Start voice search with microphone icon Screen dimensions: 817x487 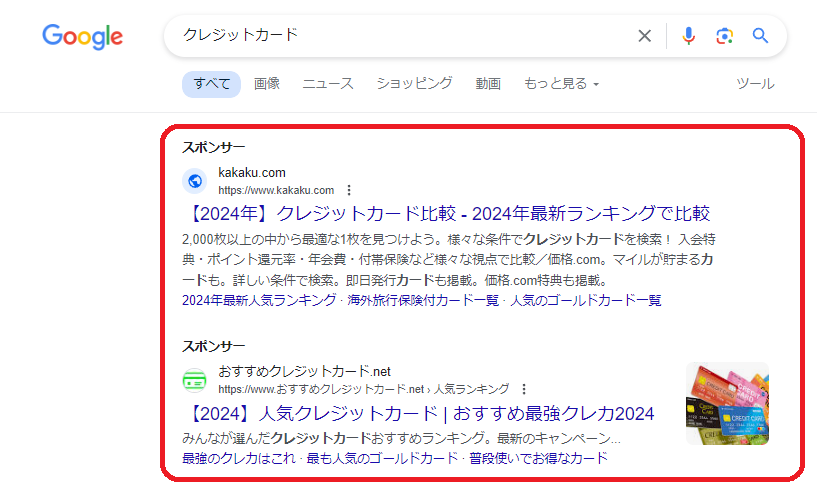point(688,36)
